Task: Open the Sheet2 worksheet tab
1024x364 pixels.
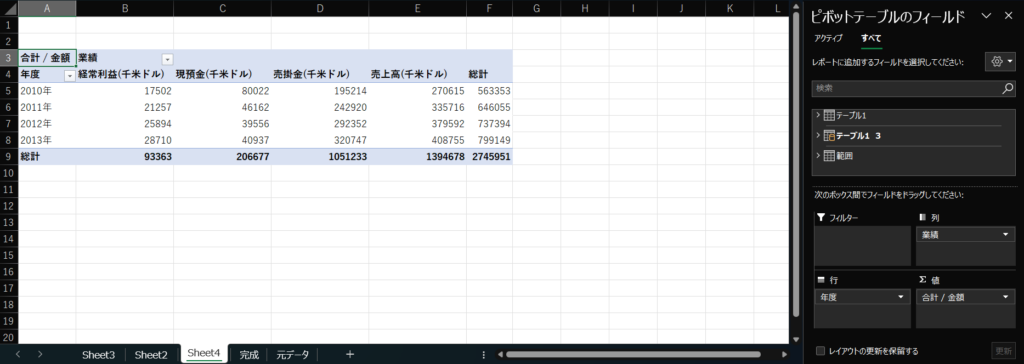Action: pos(151,355)
